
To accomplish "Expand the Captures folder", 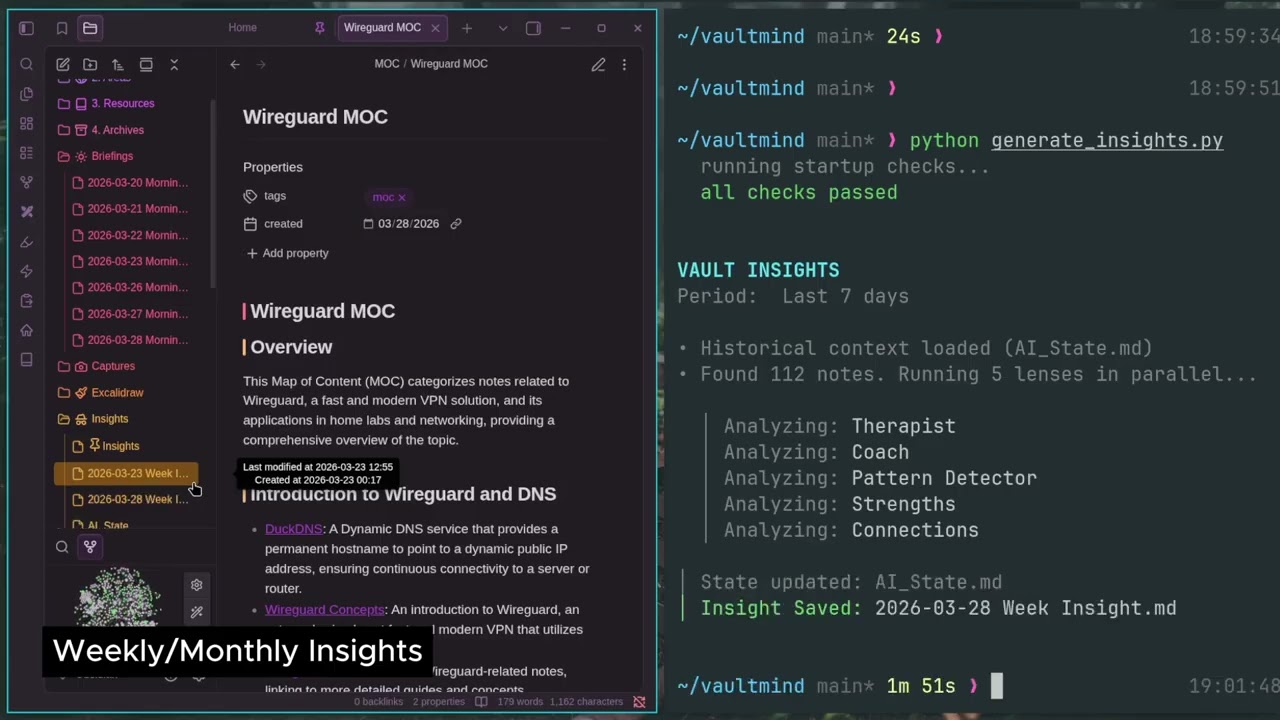I will pyautogui.click(x=113, y=366).
